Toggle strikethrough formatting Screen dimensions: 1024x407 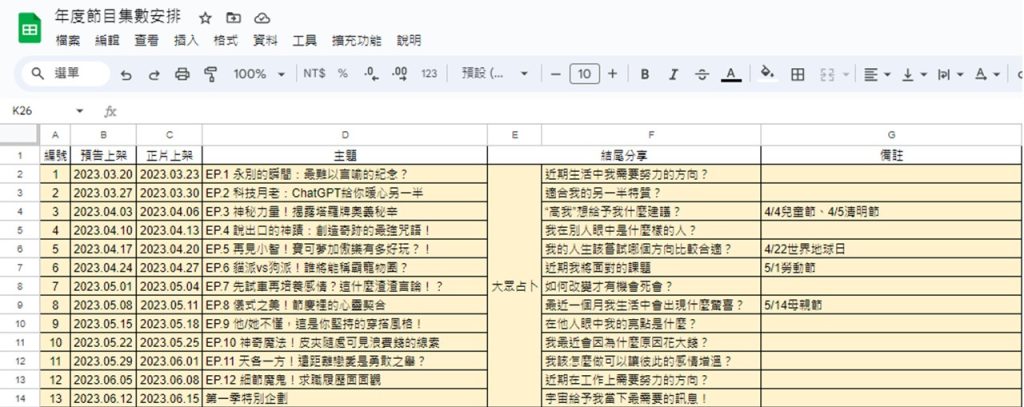coord(702,74)
